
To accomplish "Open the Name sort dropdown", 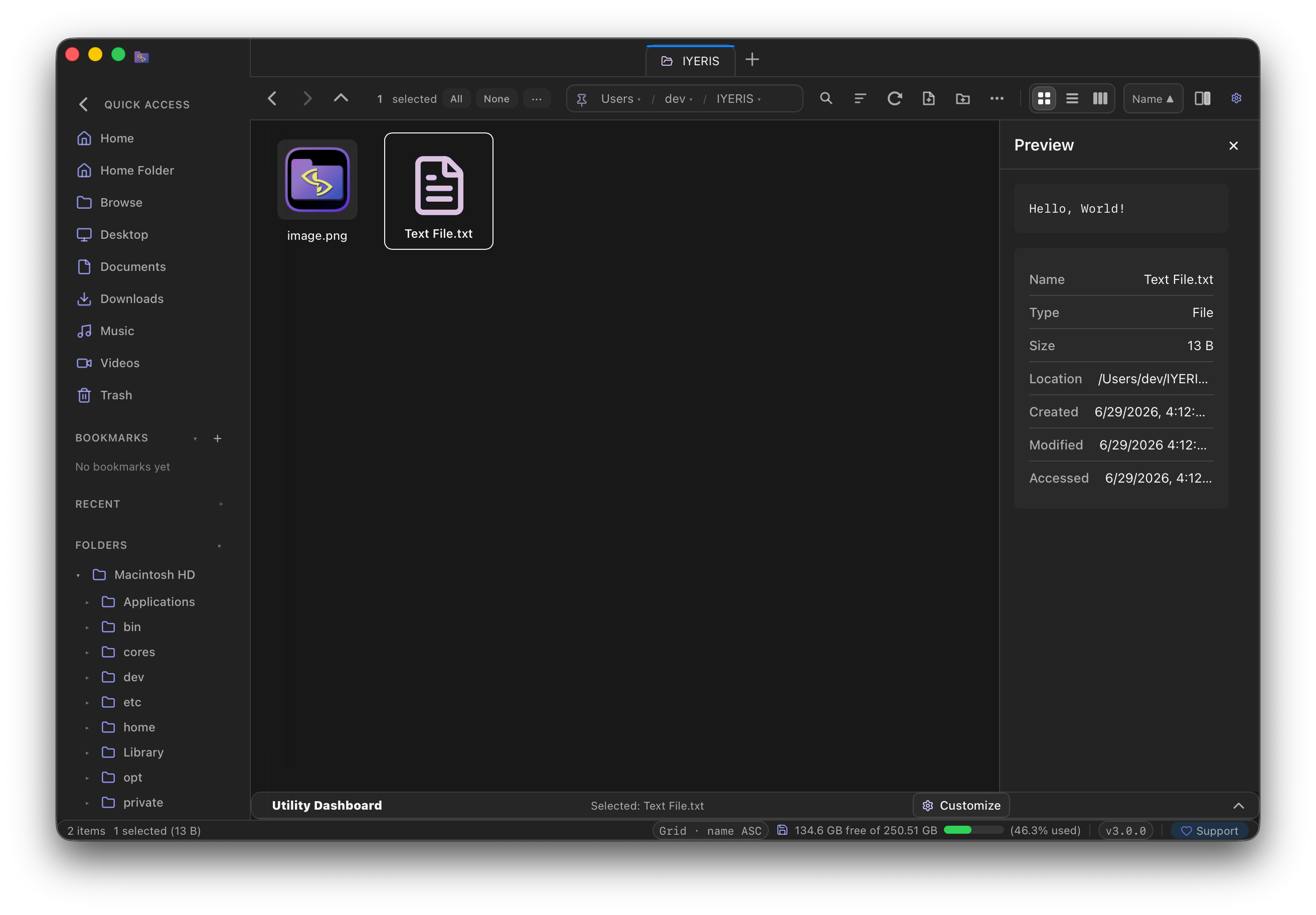I will 1153,99.
